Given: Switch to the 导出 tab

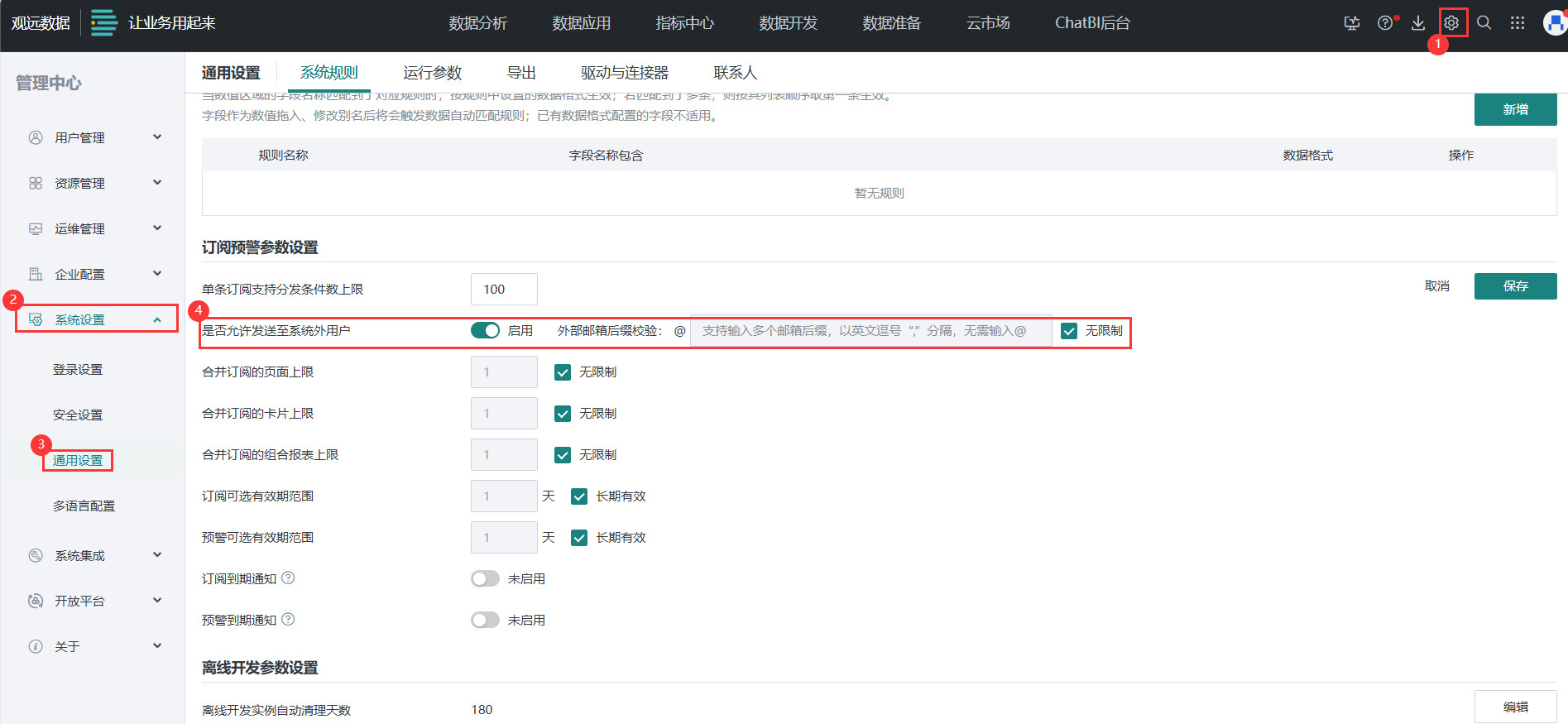Looking at the screenshot, I should [521, 73].
